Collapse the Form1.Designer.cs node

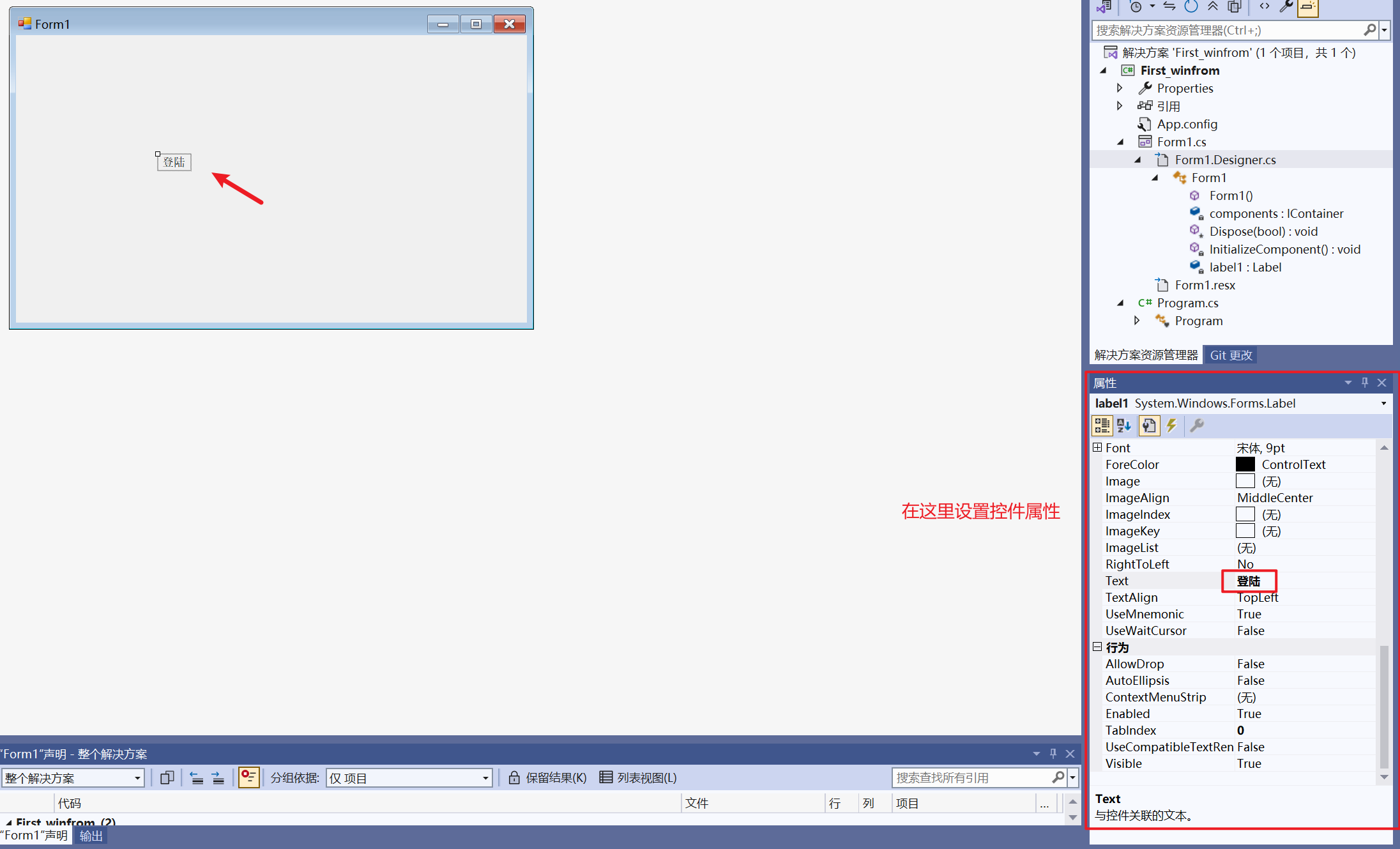click(1137, 160)
